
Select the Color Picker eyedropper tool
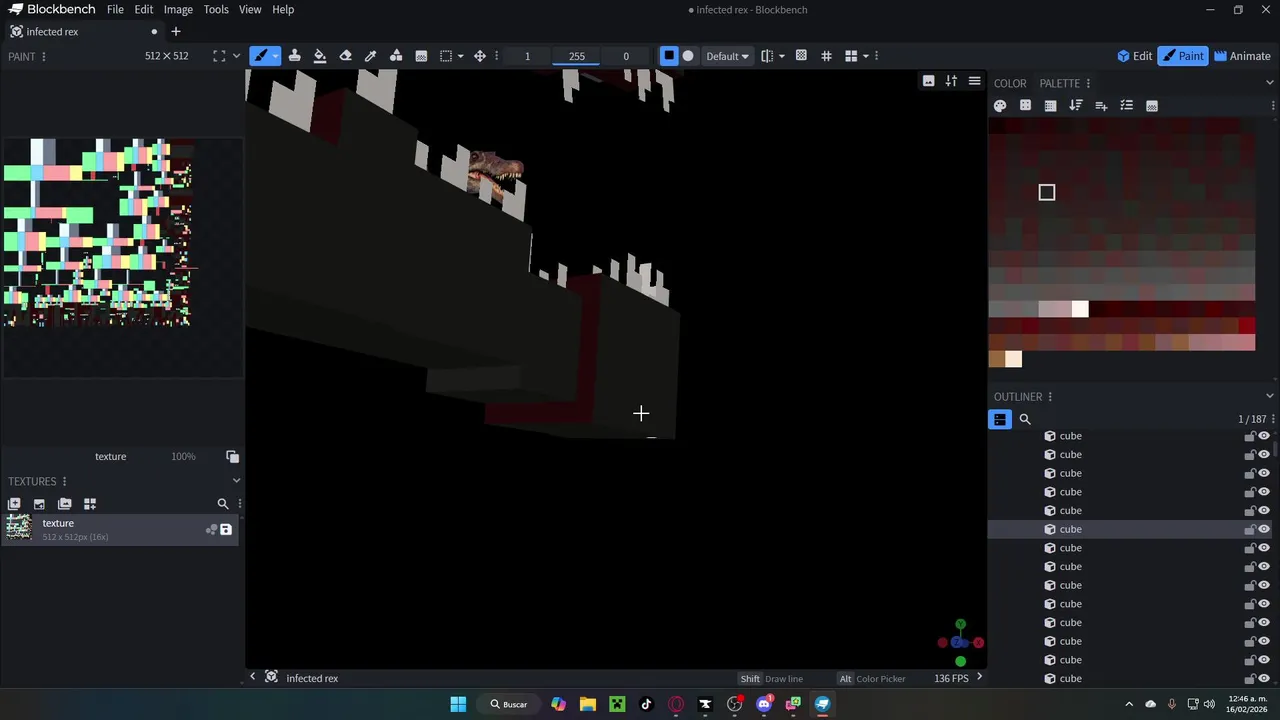pyautogui.click(x=370, y=56)
